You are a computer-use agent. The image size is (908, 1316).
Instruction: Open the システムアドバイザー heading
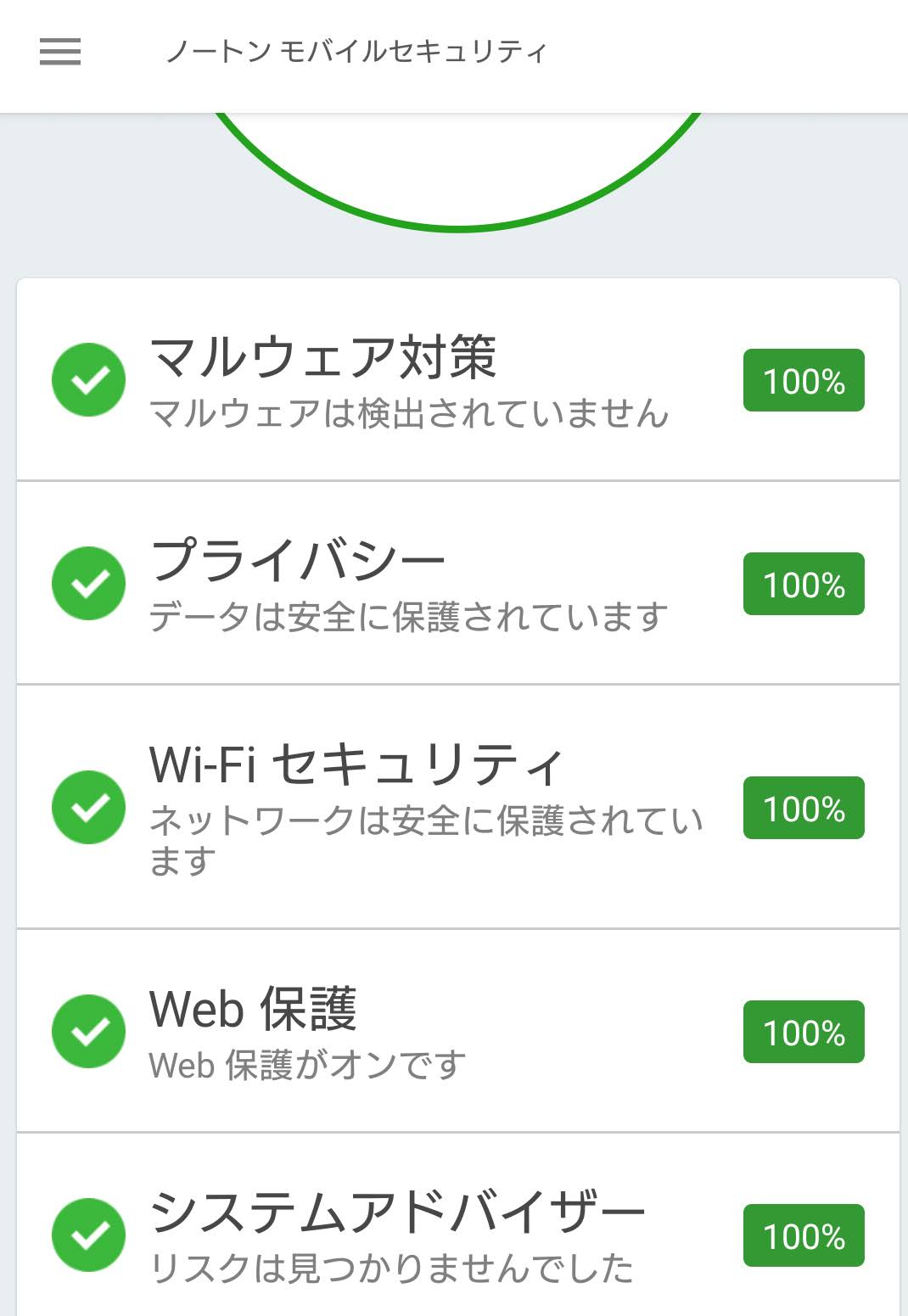[x=397, y=1212]
